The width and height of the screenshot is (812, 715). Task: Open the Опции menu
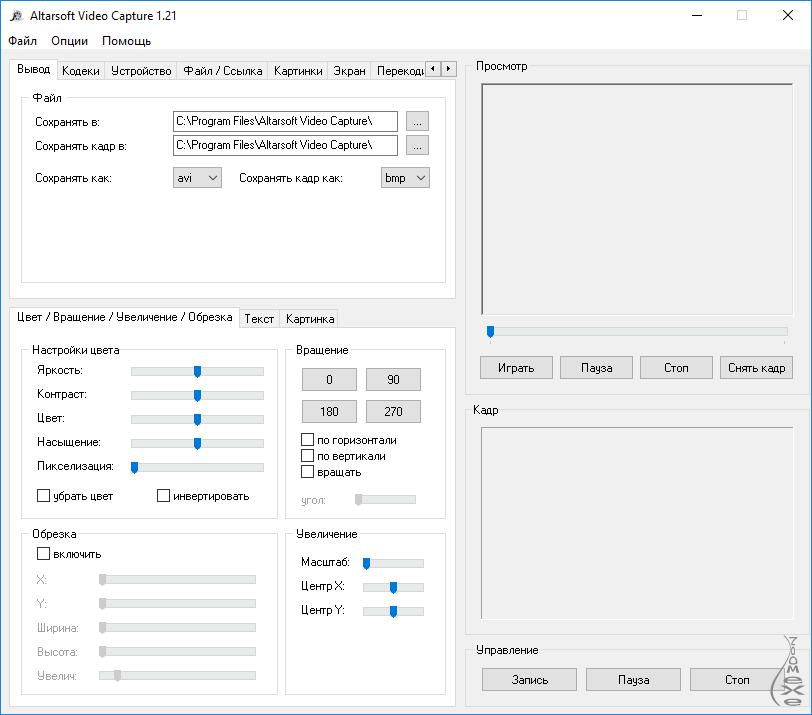coord(69,41)
